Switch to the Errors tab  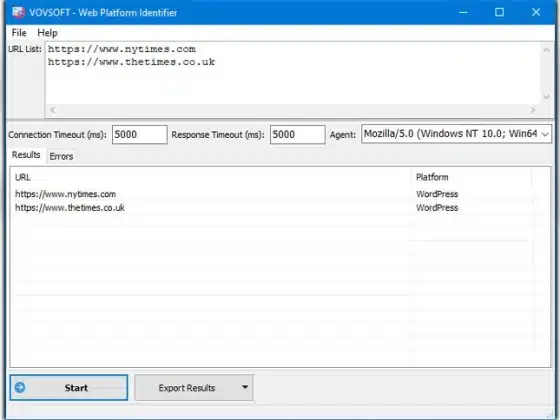(x=61, y=156)
